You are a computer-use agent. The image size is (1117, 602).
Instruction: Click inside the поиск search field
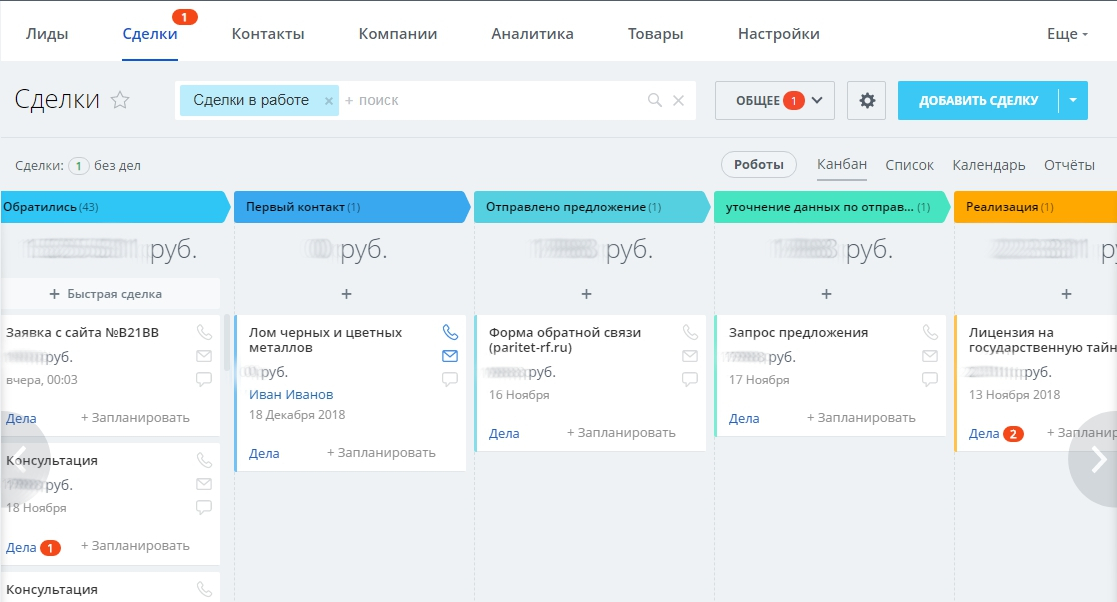(492, 100)
